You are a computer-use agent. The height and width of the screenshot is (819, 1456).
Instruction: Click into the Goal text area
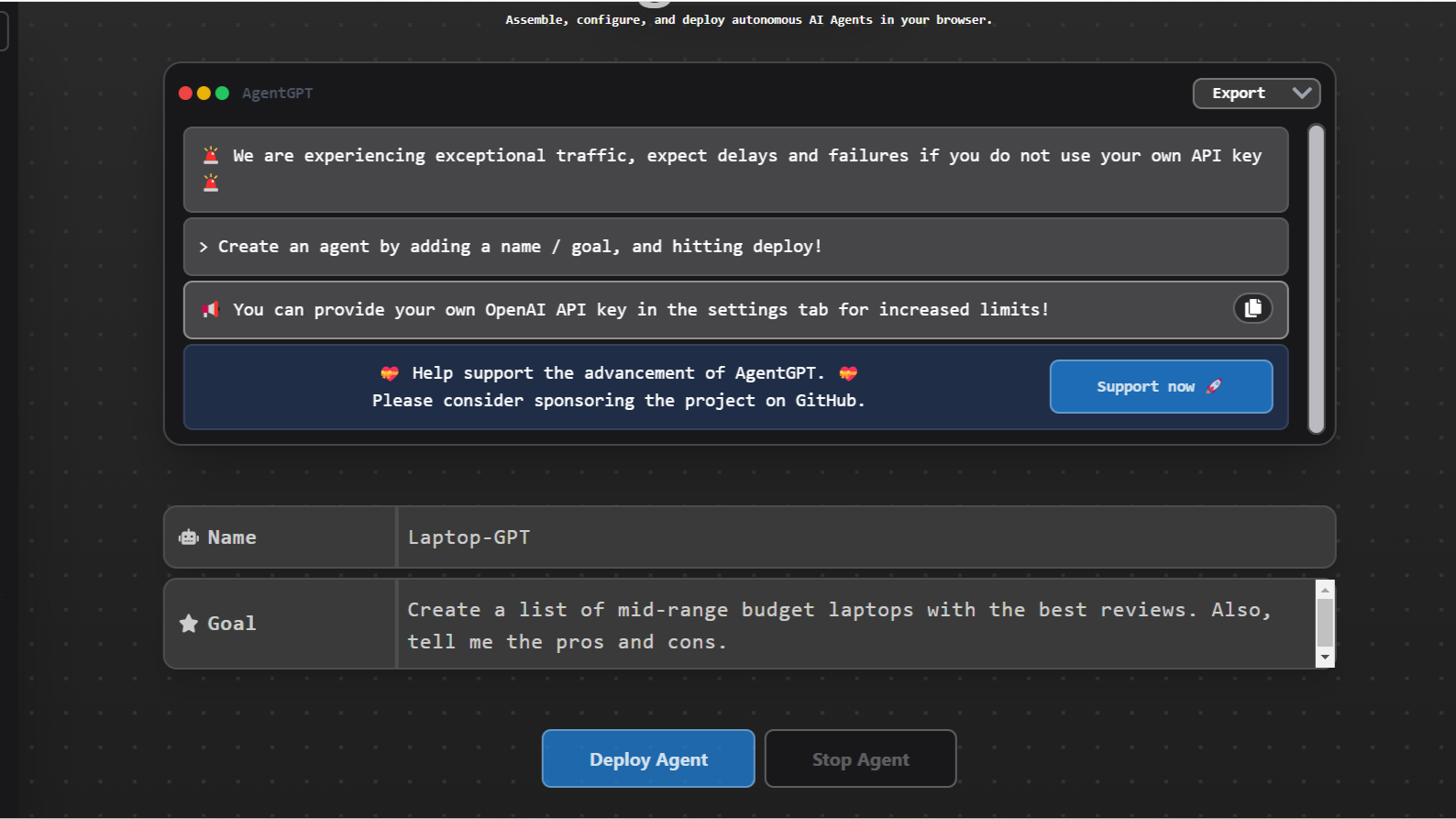click(x=855, y=625)
